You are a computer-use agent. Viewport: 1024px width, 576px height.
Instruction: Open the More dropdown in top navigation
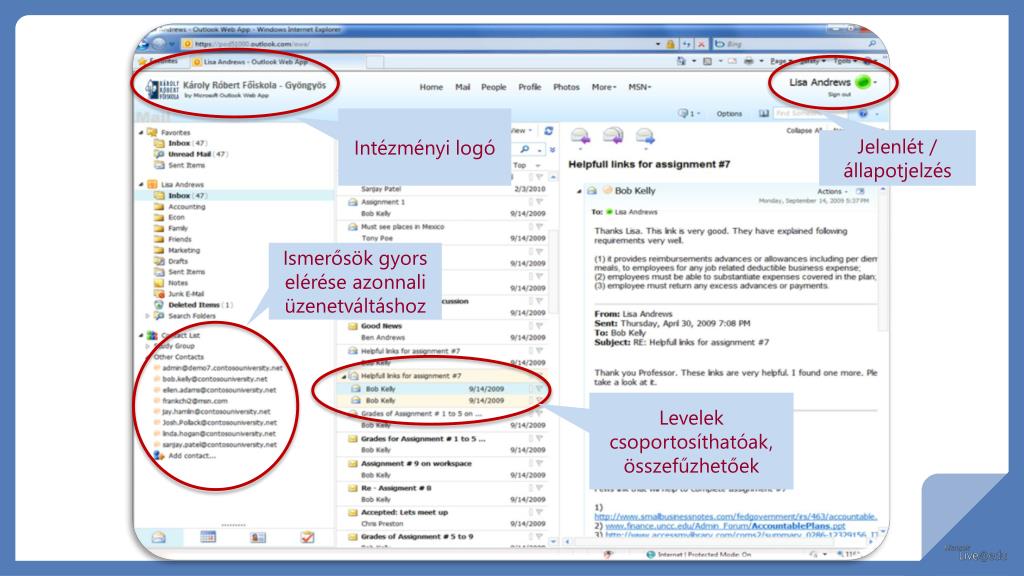tap(603, 87)
